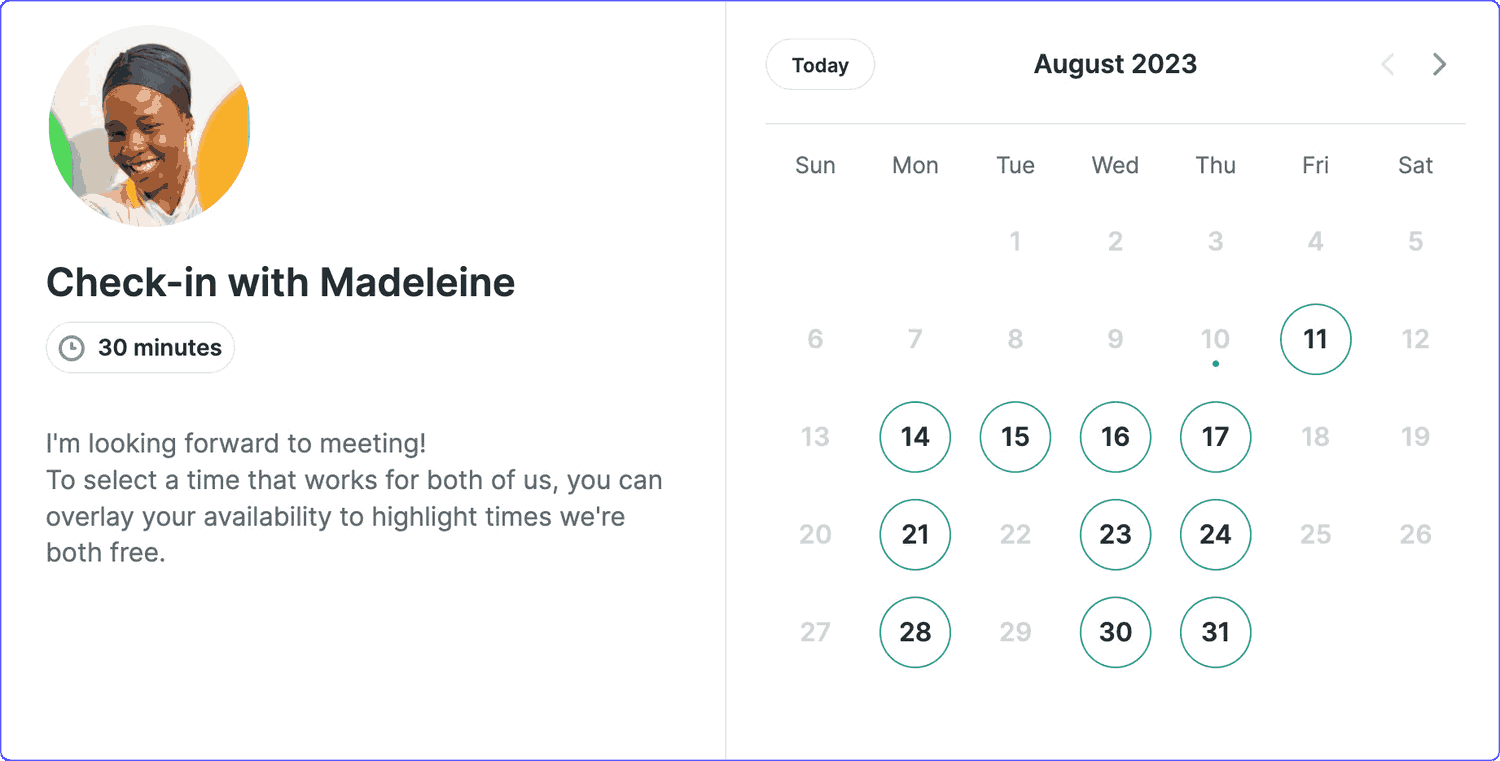
Task: Click Madeleine's profile photo
Action: pyautogui.click(x=149, y=126)
